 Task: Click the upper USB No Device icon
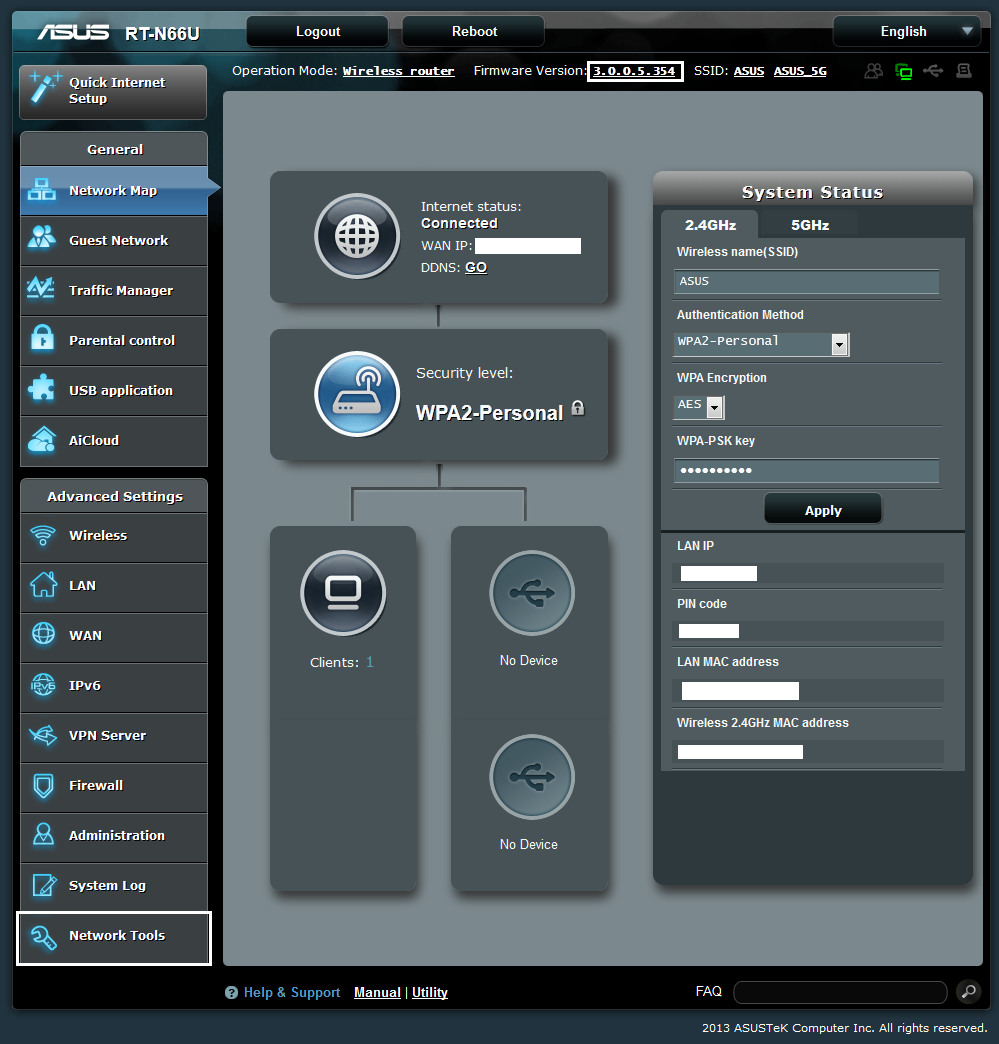(x=531, y=593)
